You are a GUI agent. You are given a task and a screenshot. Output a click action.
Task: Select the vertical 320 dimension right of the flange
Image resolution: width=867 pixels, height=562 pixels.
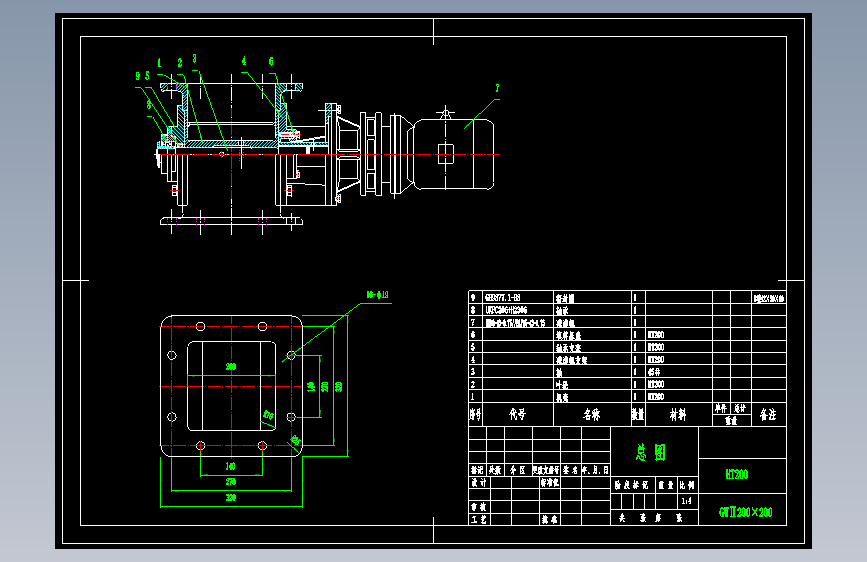coord(339,386)
